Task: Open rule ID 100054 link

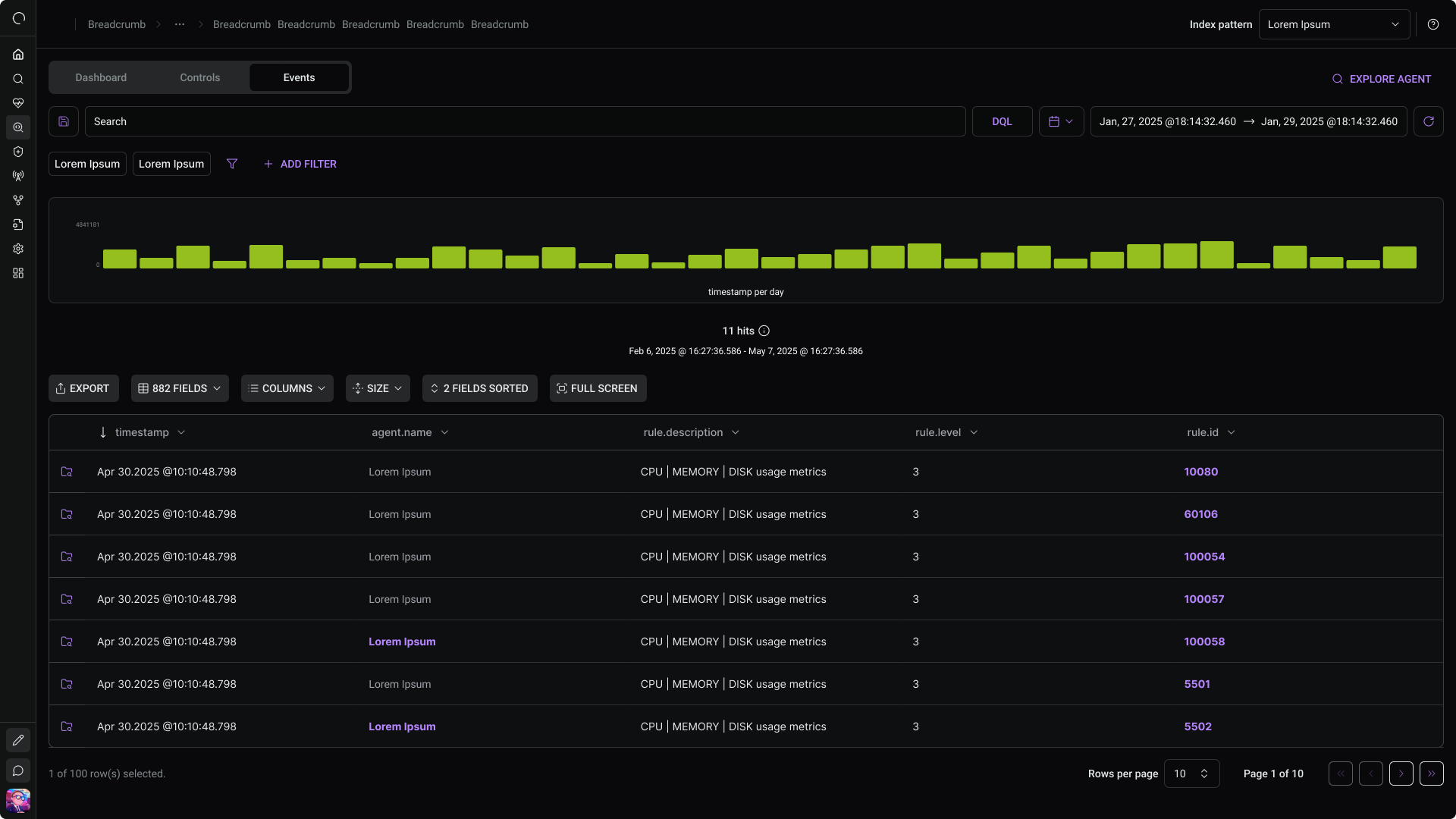Action: coord(1204,557)
